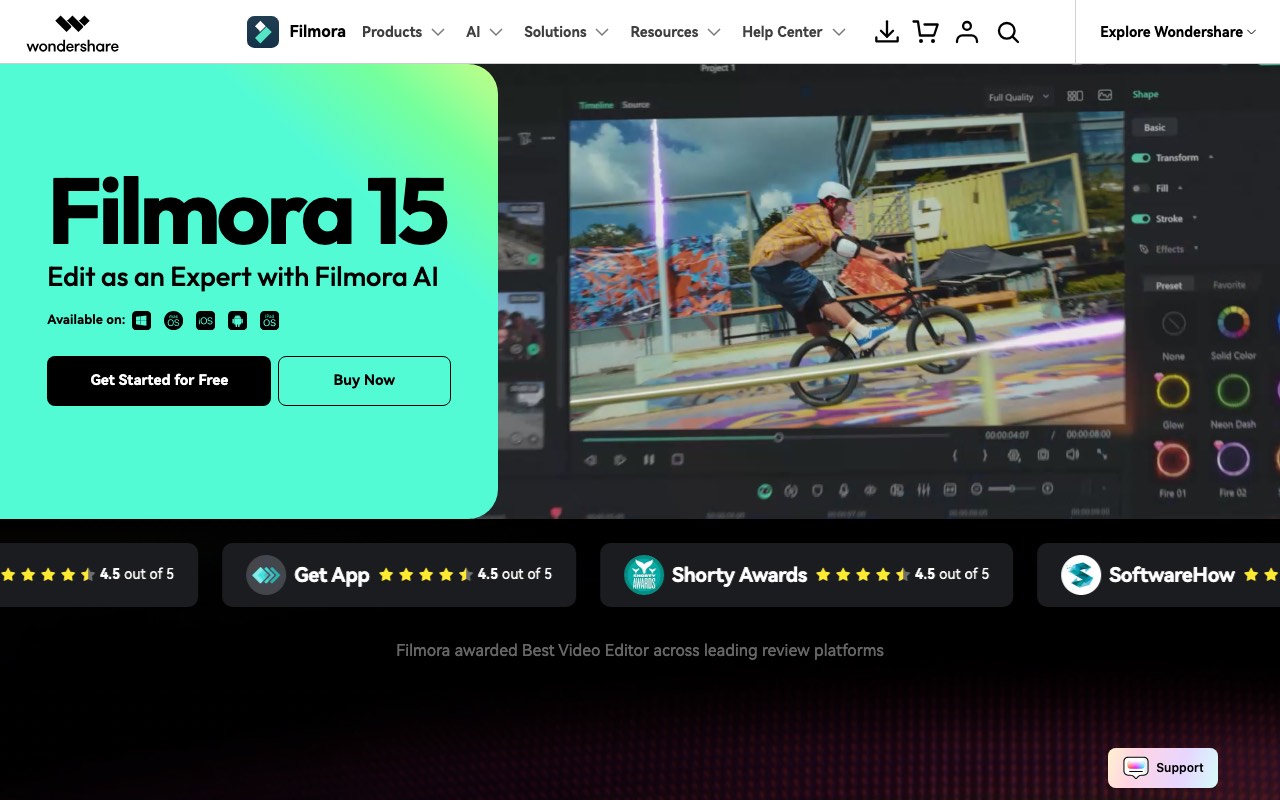
Task: Select the Fire 01 preset
Action: (1173, 460)
